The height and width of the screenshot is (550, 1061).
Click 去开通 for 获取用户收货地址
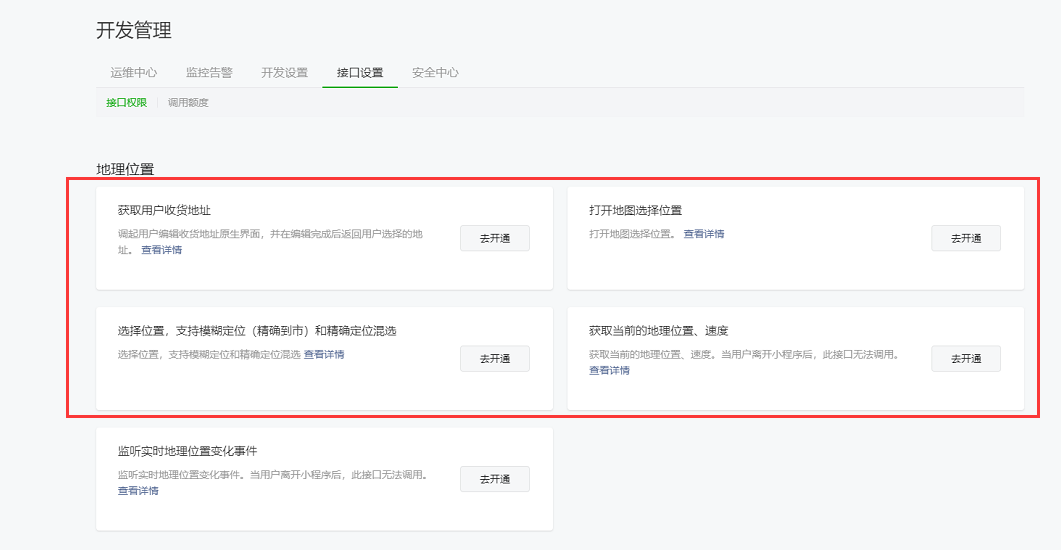494,238
